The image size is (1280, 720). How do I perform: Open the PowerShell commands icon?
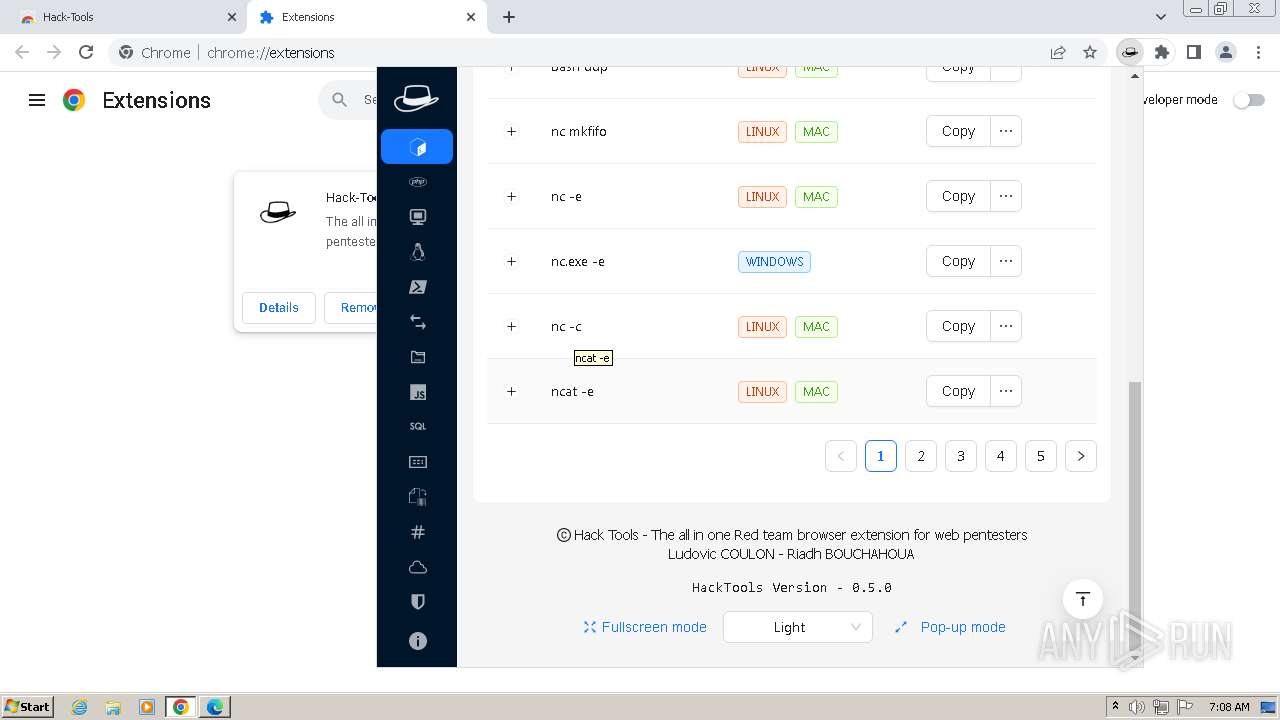(x=418, y=287)
